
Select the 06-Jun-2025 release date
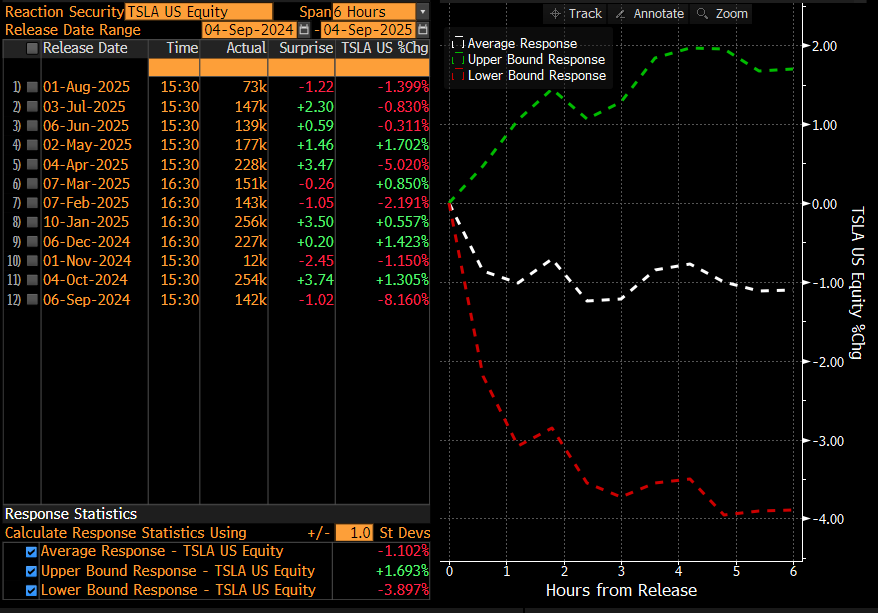click(86, 126)
